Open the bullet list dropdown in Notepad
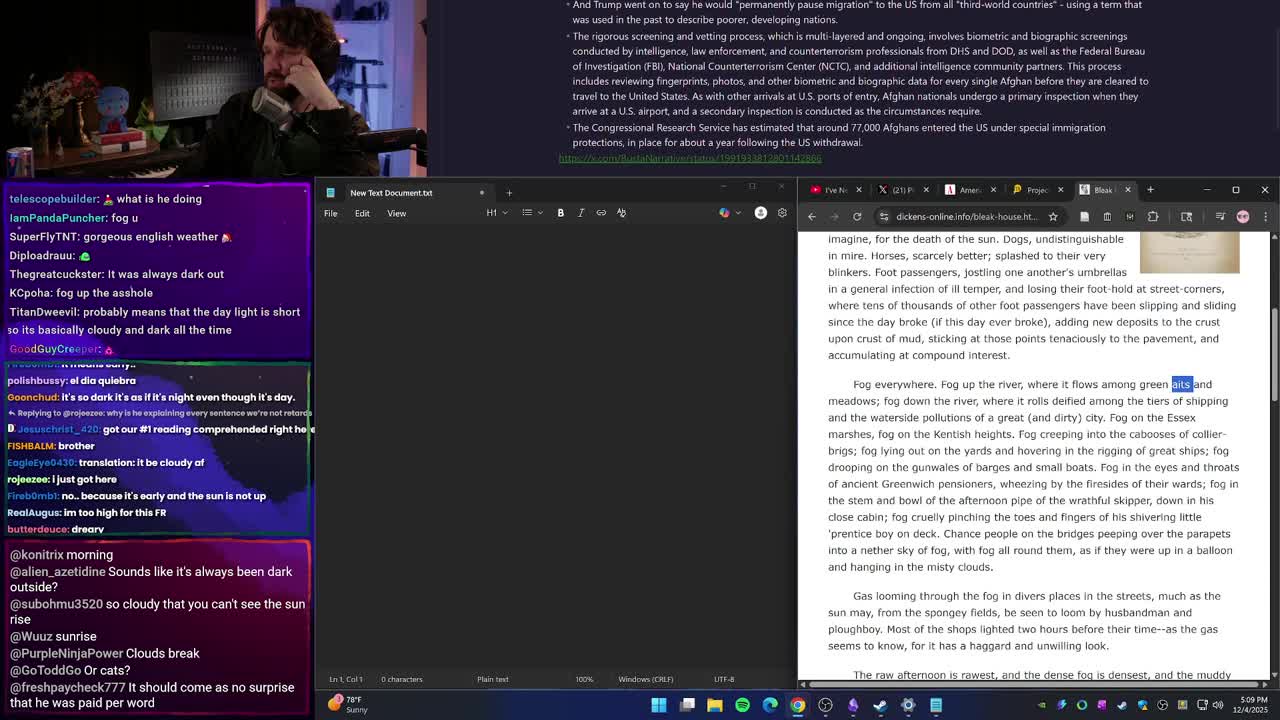Screen dimensions: 1280x720 click(x=532, y=213)
